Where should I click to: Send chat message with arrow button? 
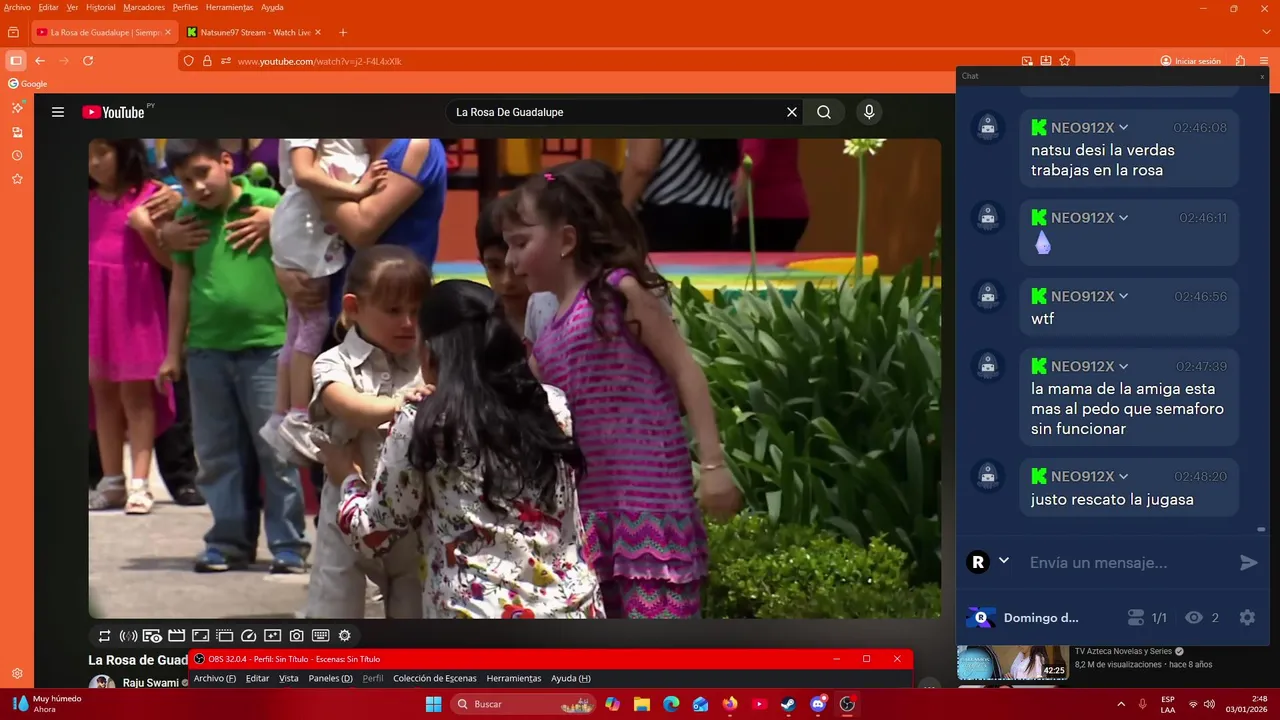point(1248,563)
